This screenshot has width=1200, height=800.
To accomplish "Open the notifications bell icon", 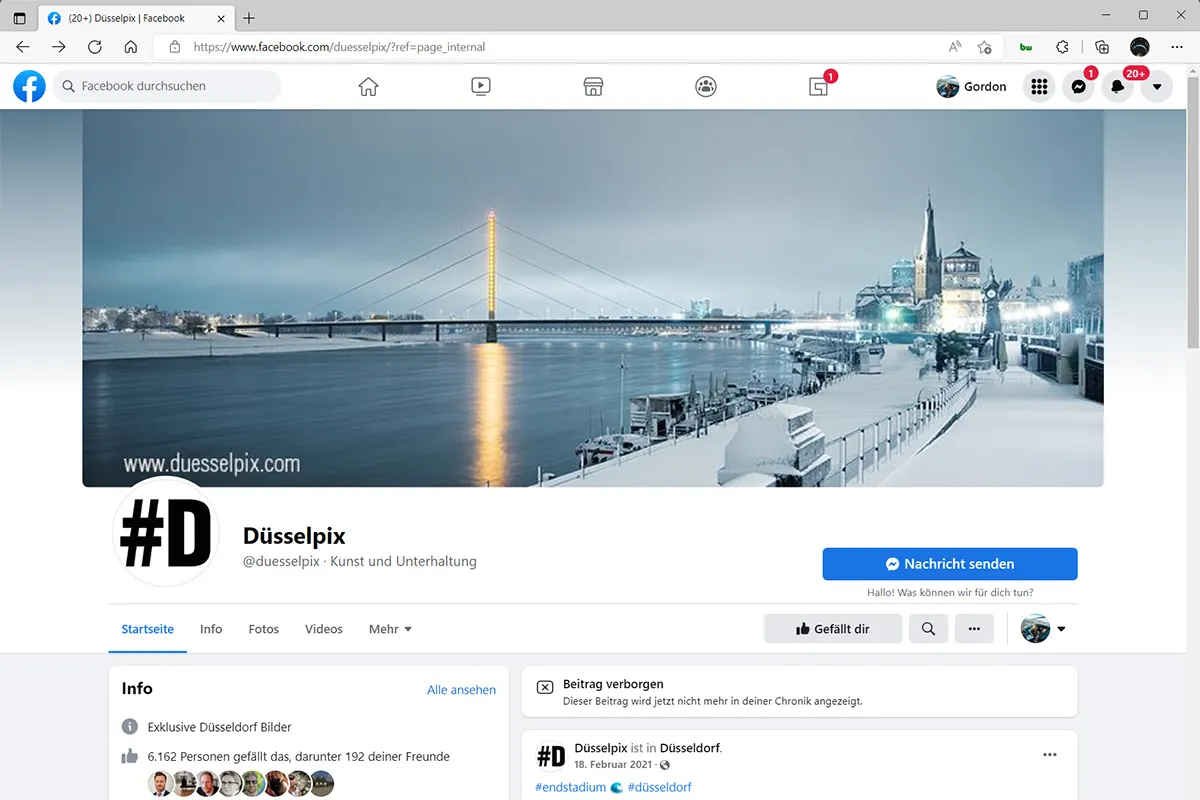I will pyautogui.click(x=1118, y=87).
